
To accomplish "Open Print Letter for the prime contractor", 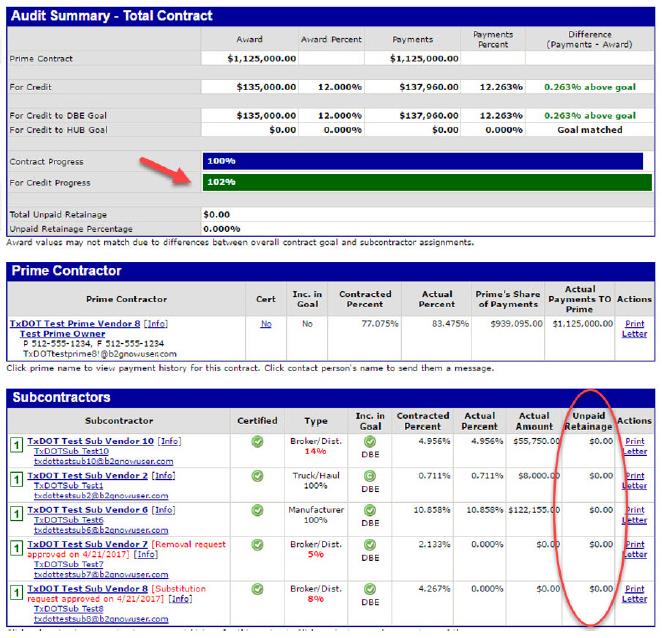I will click(634, 329).
